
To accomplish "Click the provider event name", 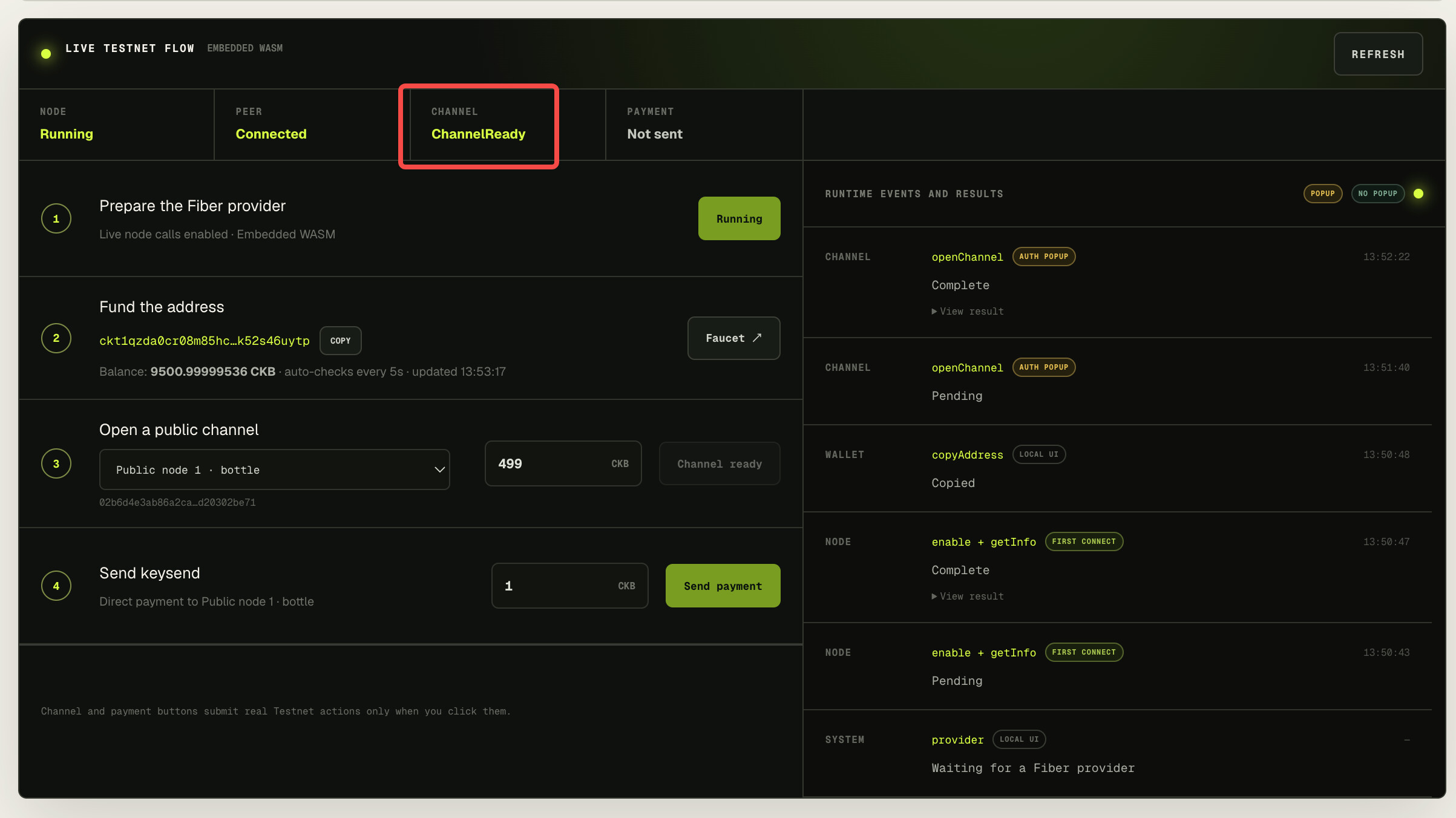I will [957, 740].
